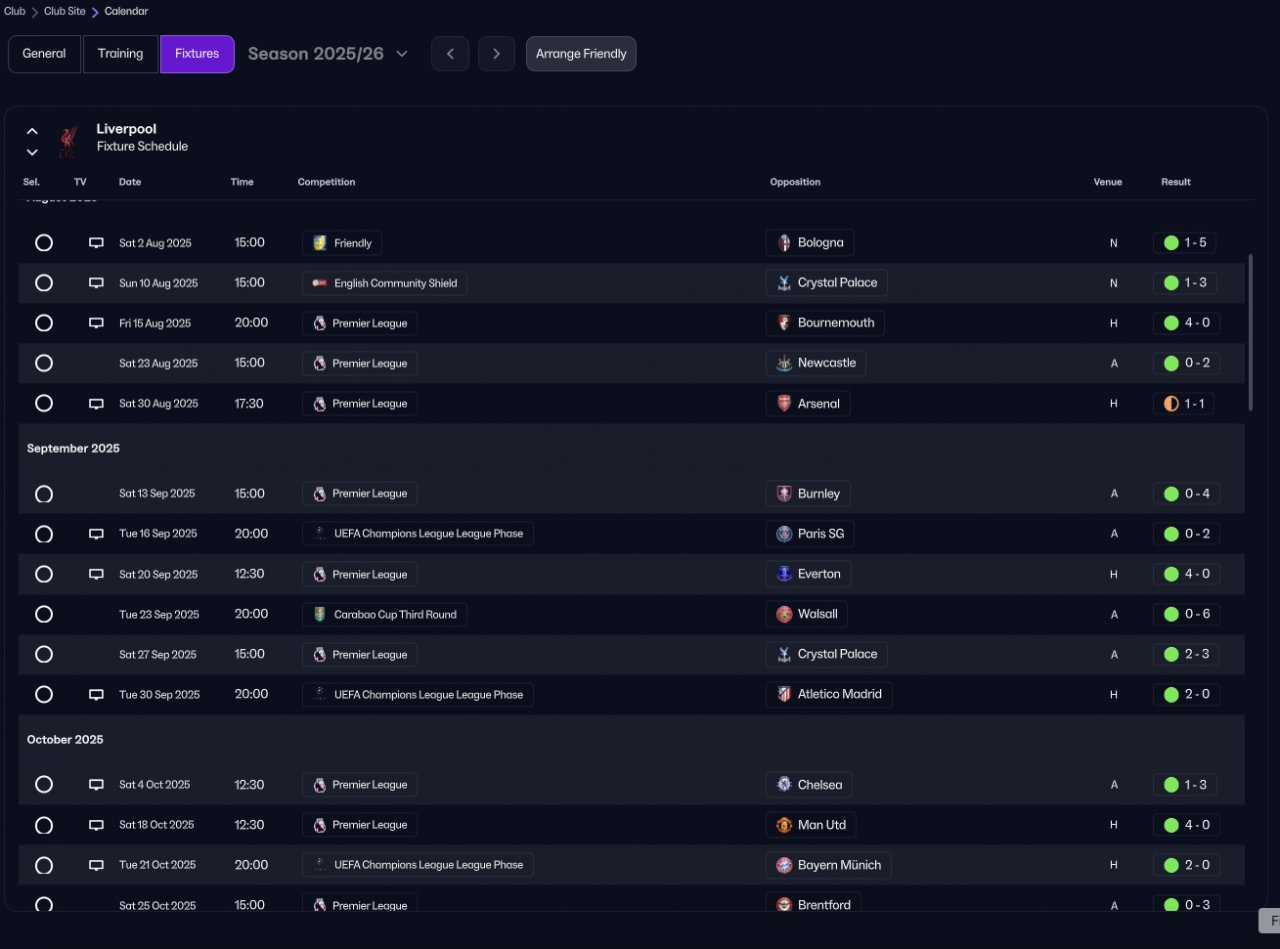Click the Arsenal club crest

click(x=784, y=404)
